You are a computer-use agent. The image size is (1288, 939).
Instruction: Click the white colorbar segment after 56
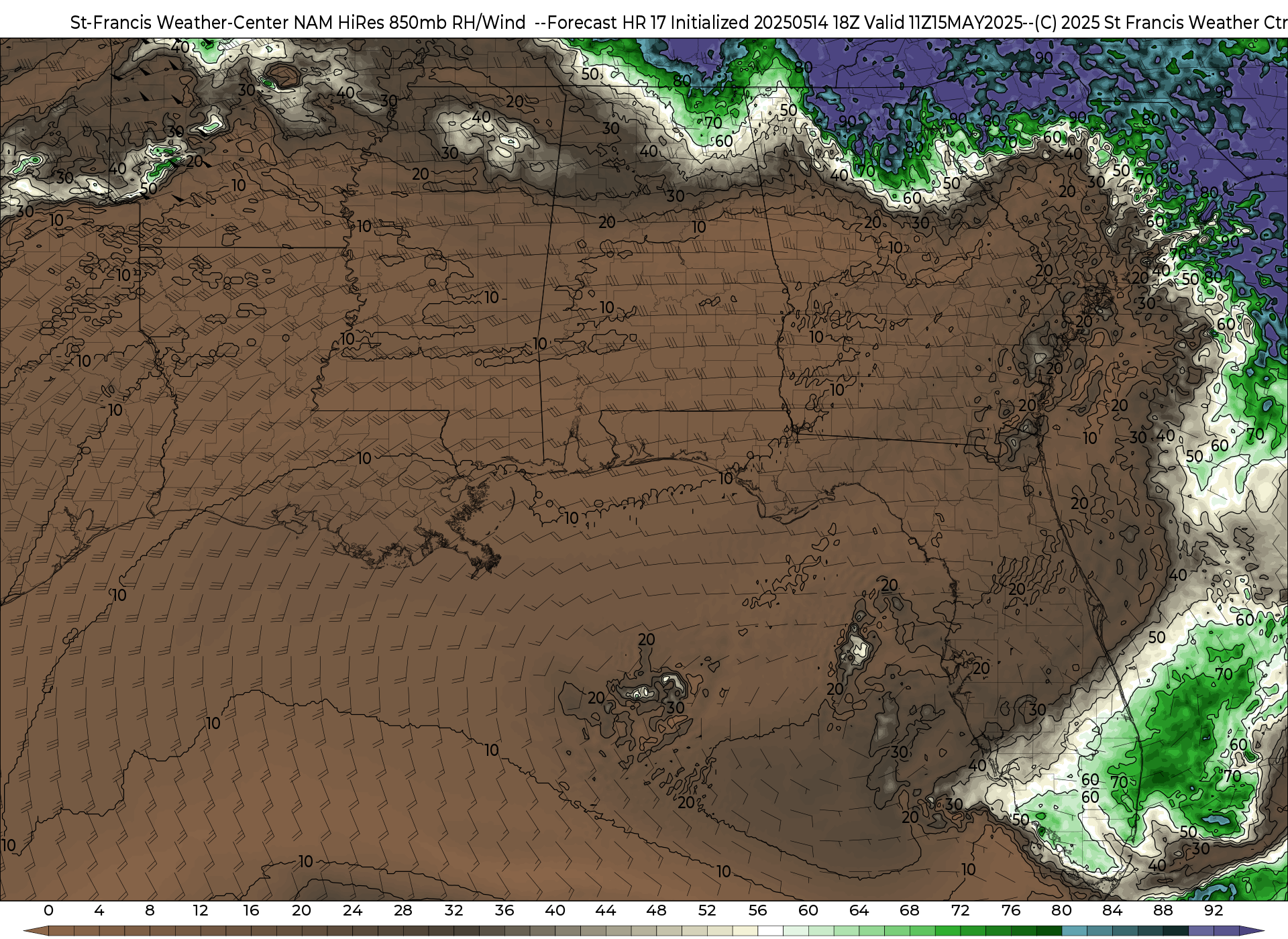pos(770,931)
